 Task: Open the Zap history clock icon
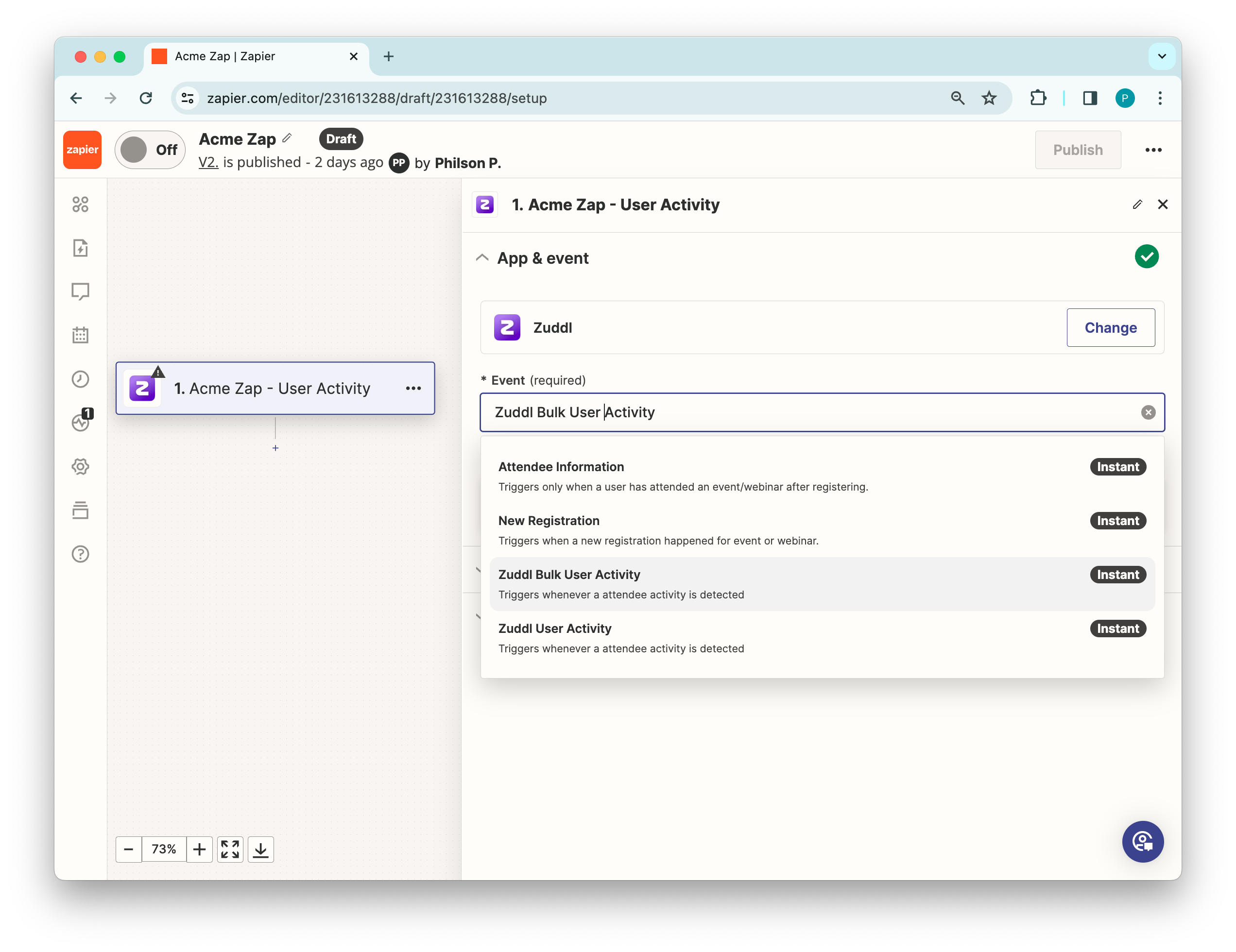[80, 379]
